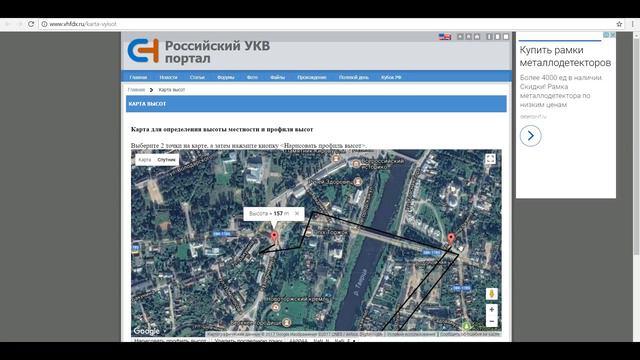Toggle map fullscreen mode
This screenshot has height=360, width=640.
tap(490, 159)
